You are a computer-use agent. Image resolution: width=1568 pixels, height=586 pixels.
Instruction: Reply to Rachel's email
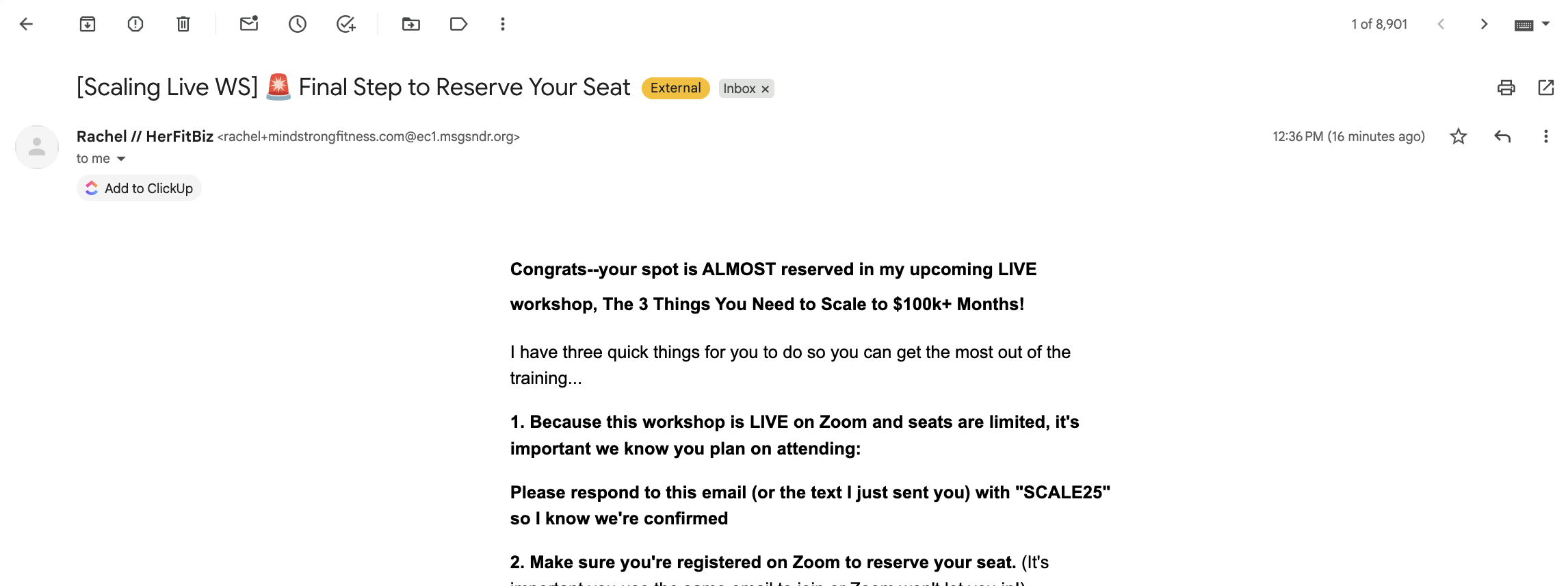tap(1502, 137)
